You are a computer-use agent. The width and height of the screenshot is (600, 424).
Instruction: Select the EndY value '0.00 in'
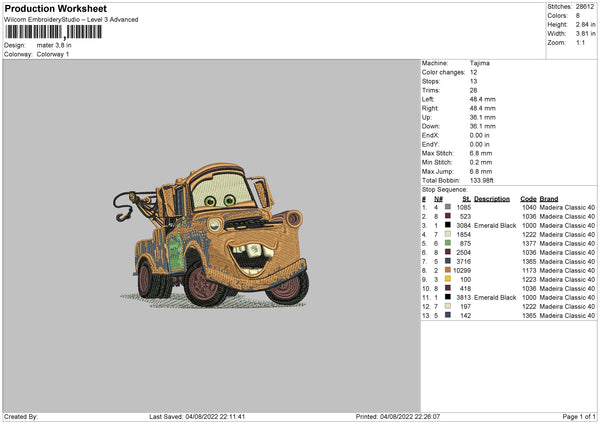479,144
